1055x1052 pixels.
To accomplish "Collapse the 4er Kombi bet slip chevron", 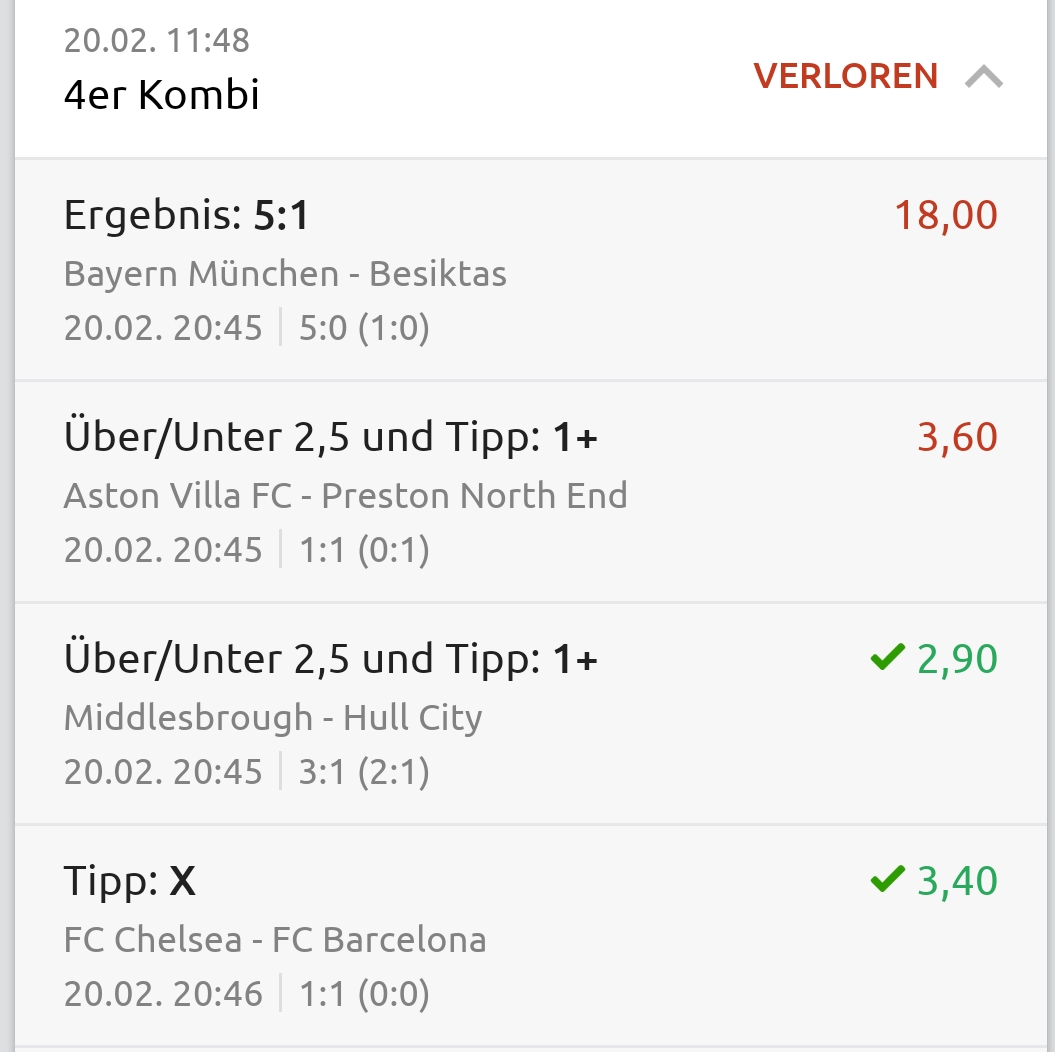I will tap(984, 77).
